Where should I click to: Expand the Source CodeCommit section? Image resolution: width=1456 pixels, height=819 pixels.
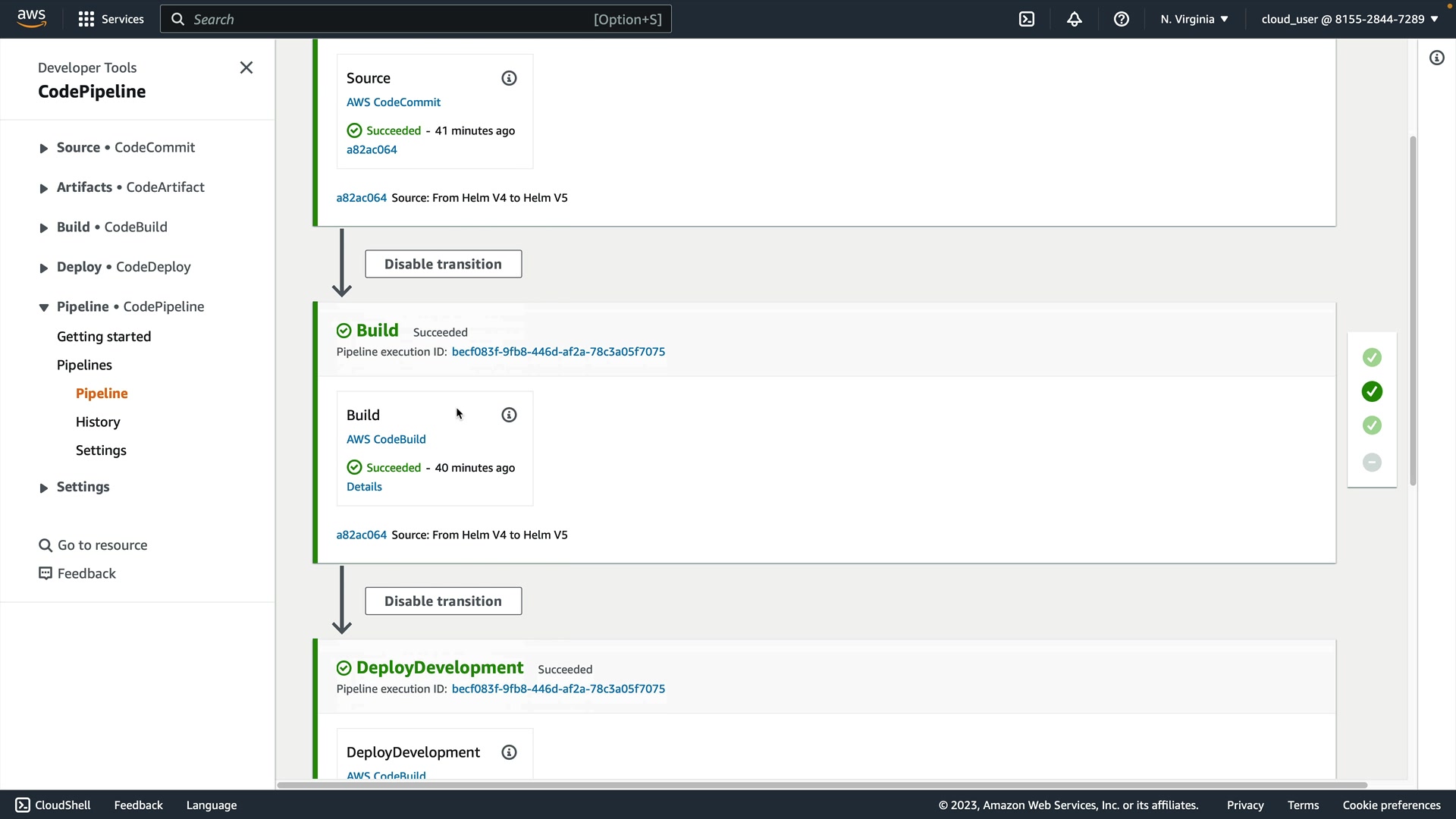tap(44, 149)
